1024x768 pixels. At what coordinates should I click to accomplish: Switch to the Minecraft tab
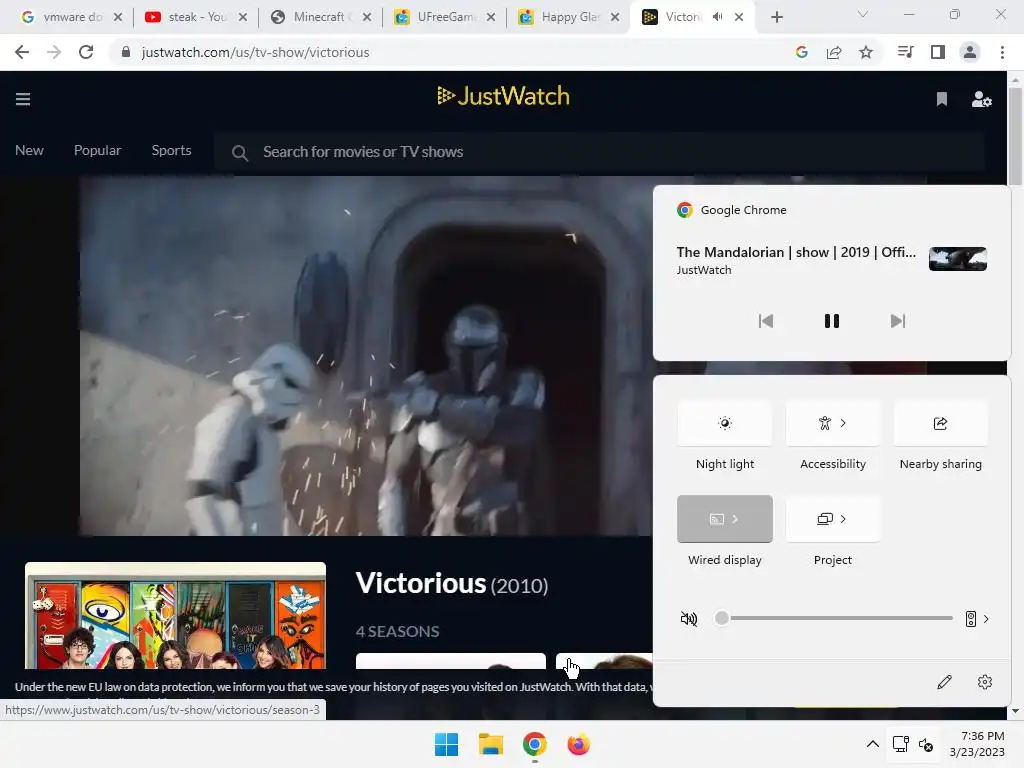pyautogui.click(x=320, y=17)
